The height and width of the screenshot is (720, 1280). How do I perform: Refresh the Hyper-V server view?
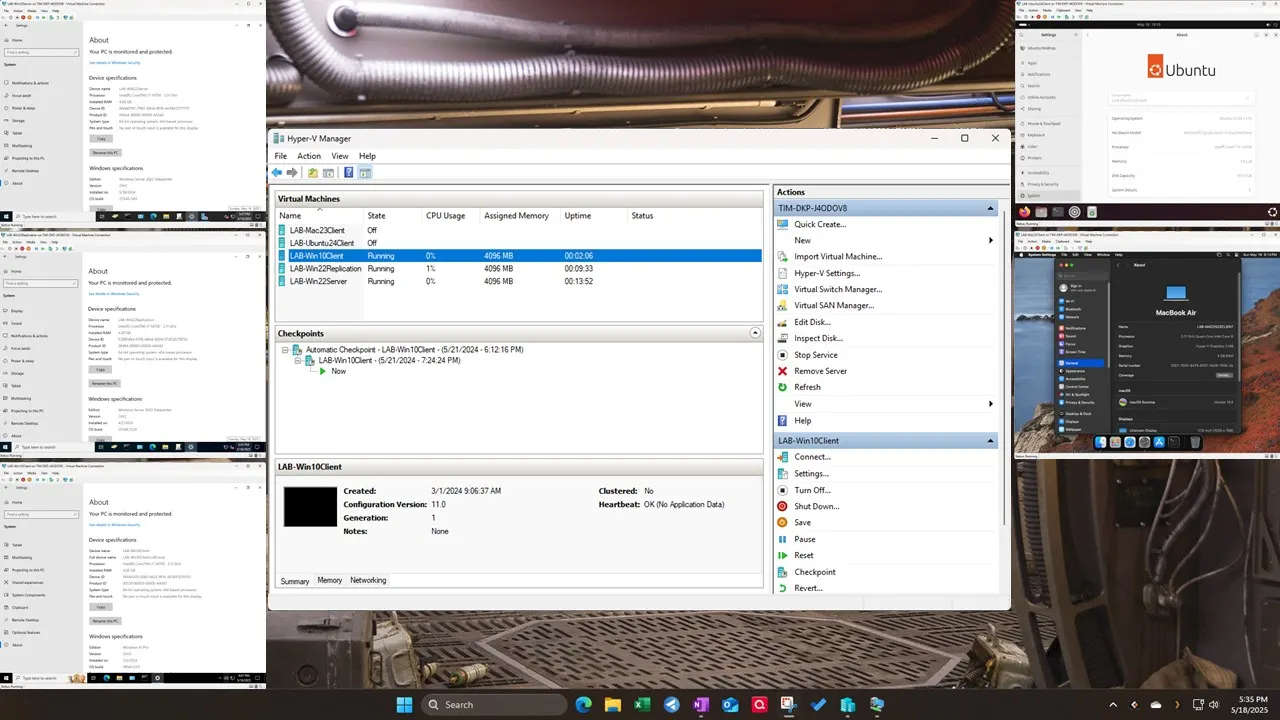pyautogui.click(x=807, y=387)
